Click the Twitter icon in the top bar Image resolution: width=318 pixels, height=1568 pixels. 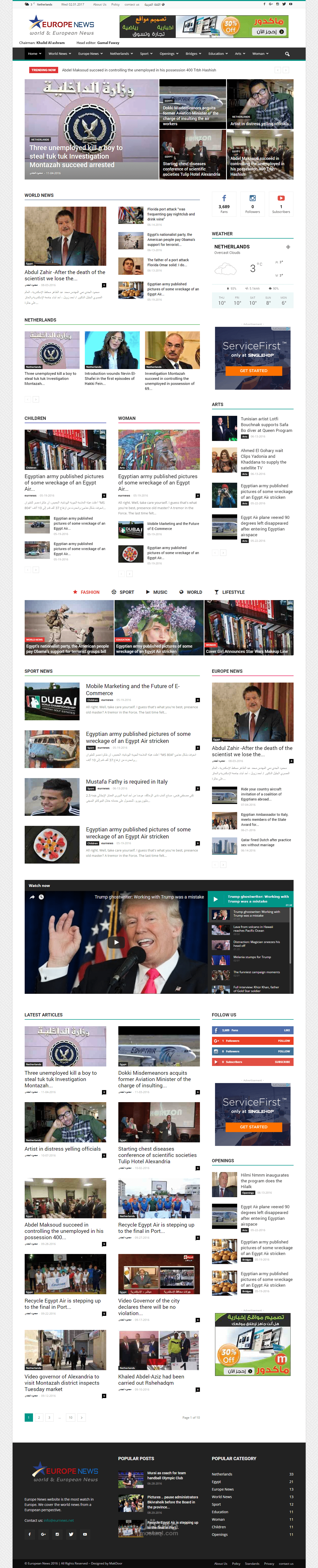click(284, 4)
